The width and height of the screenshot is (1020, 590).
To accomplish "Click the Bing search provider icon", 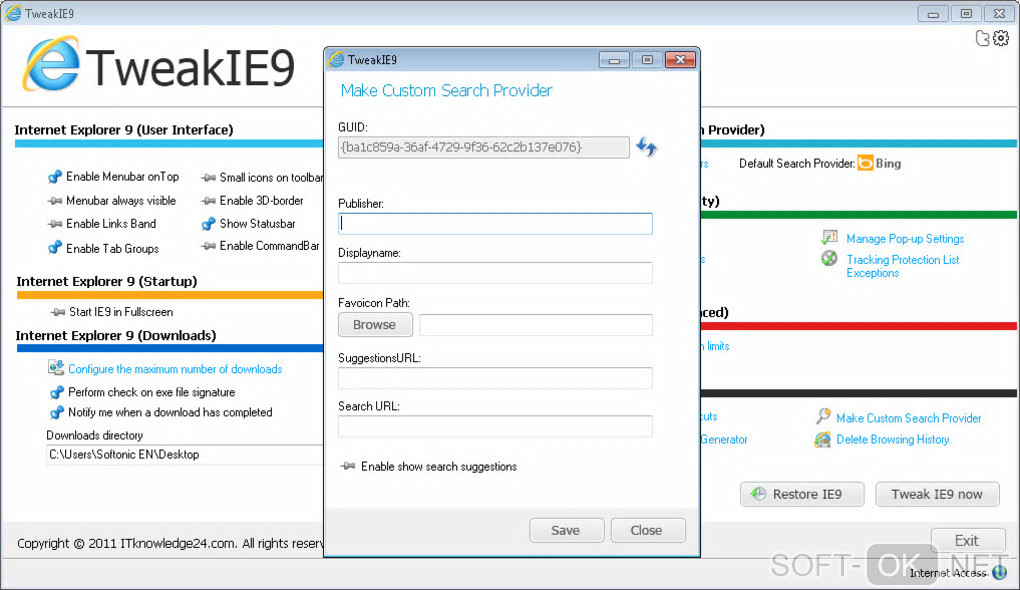I will (x=865, y=163).
